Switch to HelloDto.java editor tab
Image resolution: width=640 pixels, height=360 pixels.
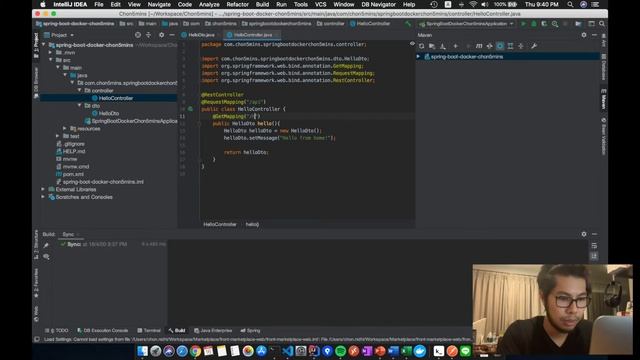click(x=201, y=35)
